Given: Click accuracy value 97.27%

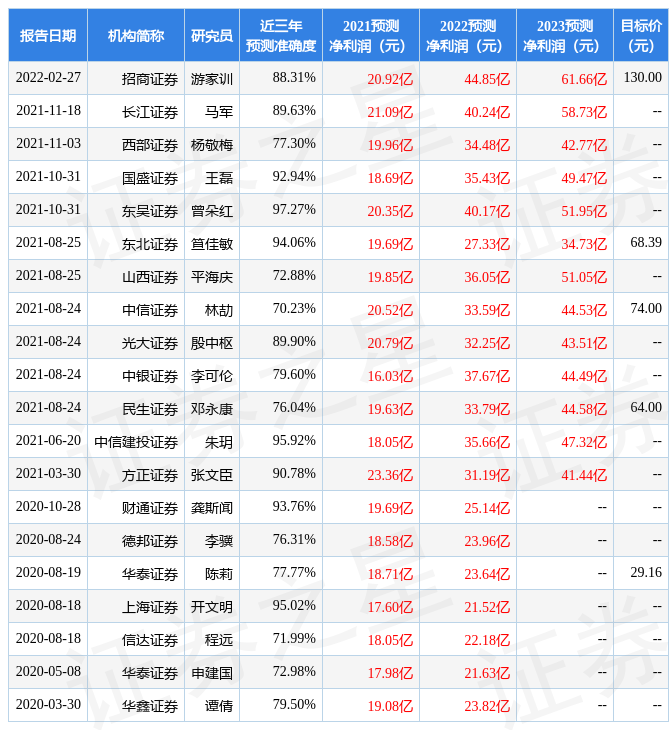Looking at the screenshot, I should (x=294, y=210).
